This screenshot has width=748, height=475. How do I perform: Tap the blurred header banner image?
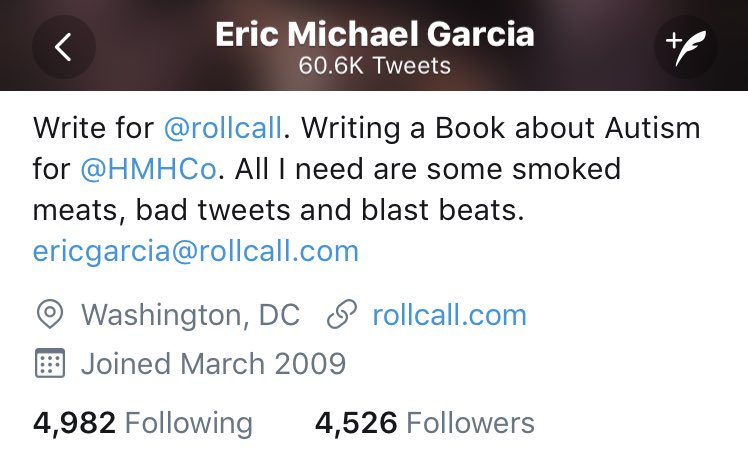pyautogui.click(x=374, y=45)
